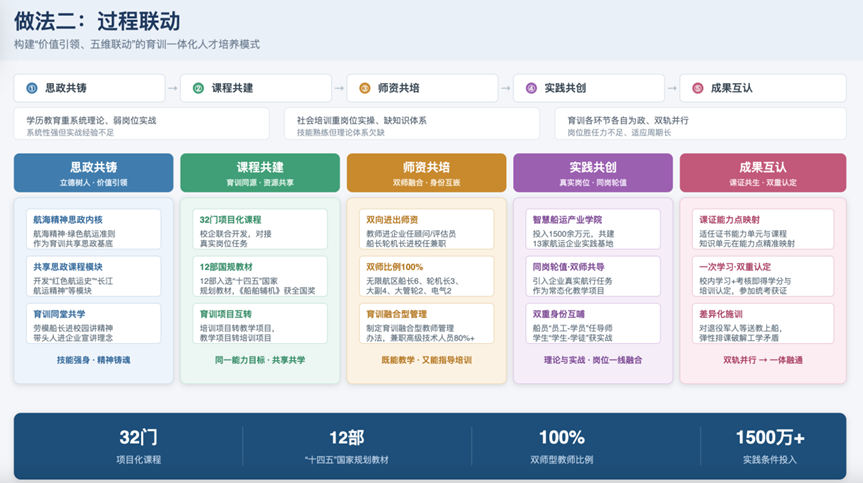863x483 pixels.
Task: Click the orange circled 3 beside 师资共培
Action: pyautogui.click(x=365, y=88)
